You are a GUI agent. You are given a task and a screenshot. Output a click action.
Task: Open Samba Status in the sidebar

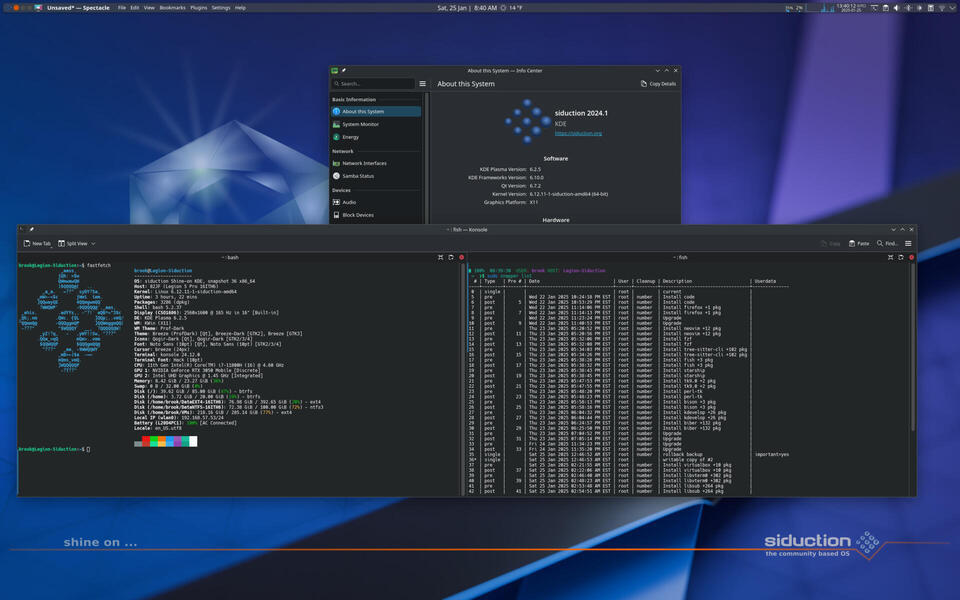pos(376,176)
